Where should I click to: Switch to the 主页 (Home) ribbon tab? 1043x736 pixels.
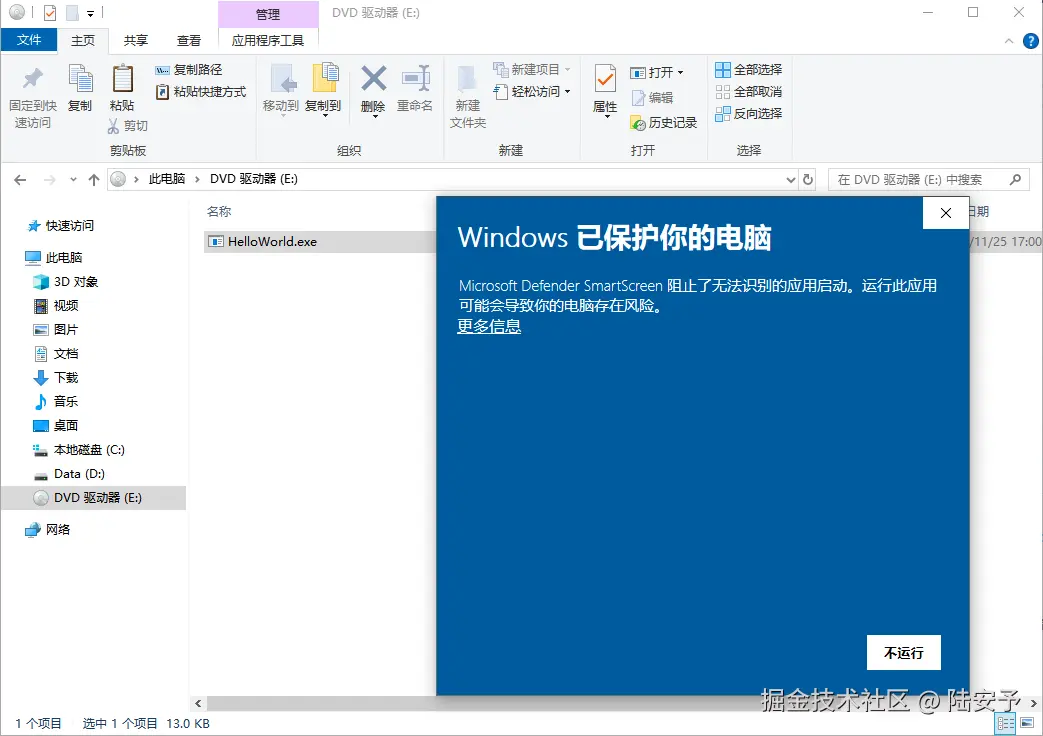83,41
